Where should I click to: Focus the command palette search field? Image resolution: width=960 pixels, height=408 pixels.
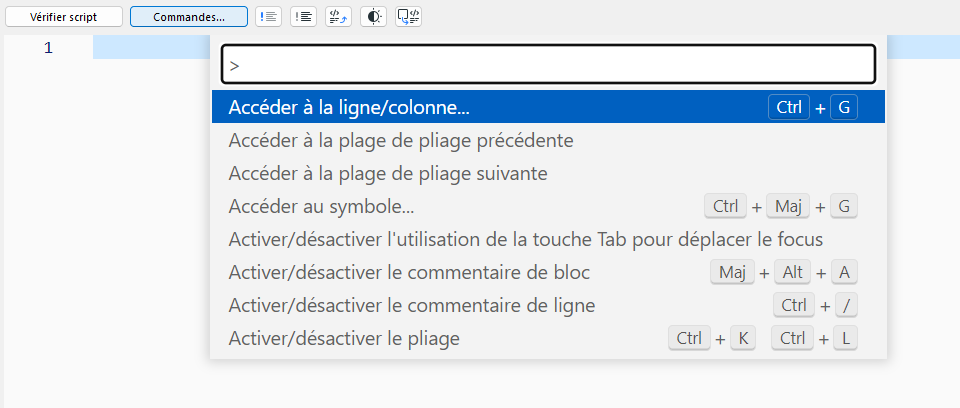[548, 66]
